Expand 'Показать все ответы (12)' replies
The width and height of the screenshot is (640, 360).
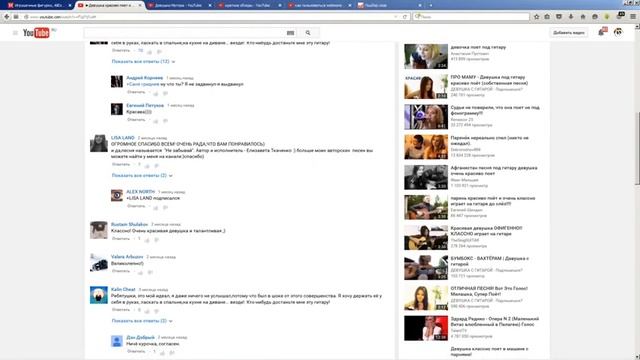pyautogui.click(x=143, y=62)
